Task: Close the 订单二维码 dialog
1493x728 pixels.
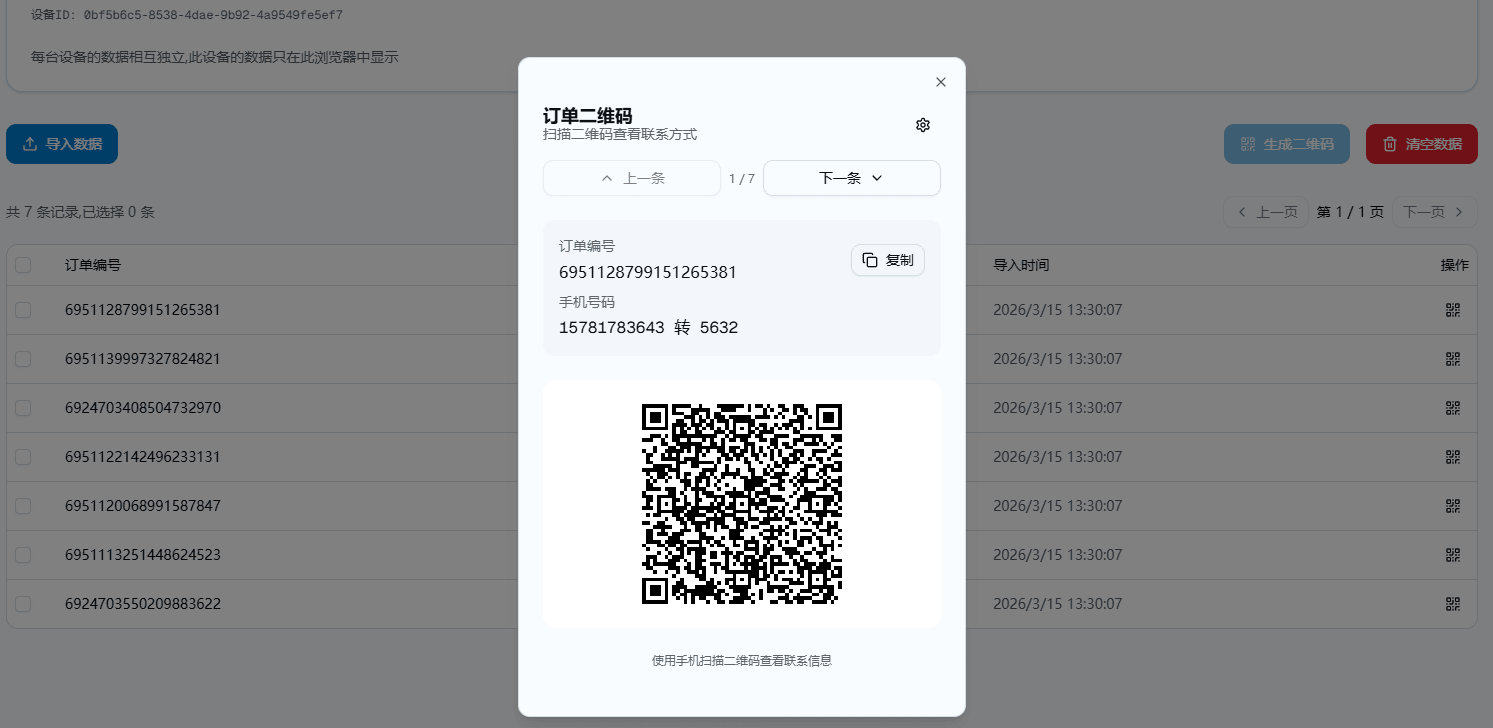Action: [x=940, y=82]
